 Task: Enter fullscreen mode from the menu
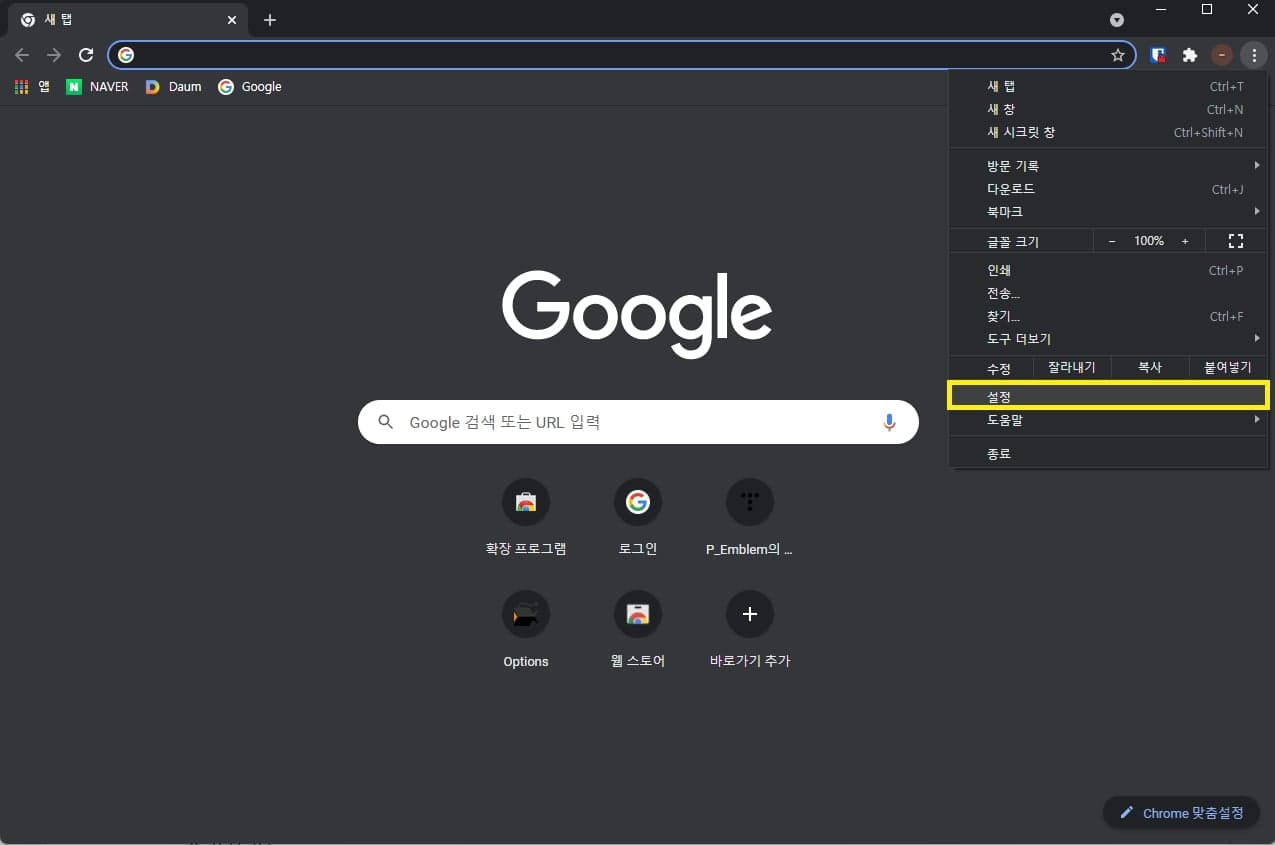point(1235,240)
